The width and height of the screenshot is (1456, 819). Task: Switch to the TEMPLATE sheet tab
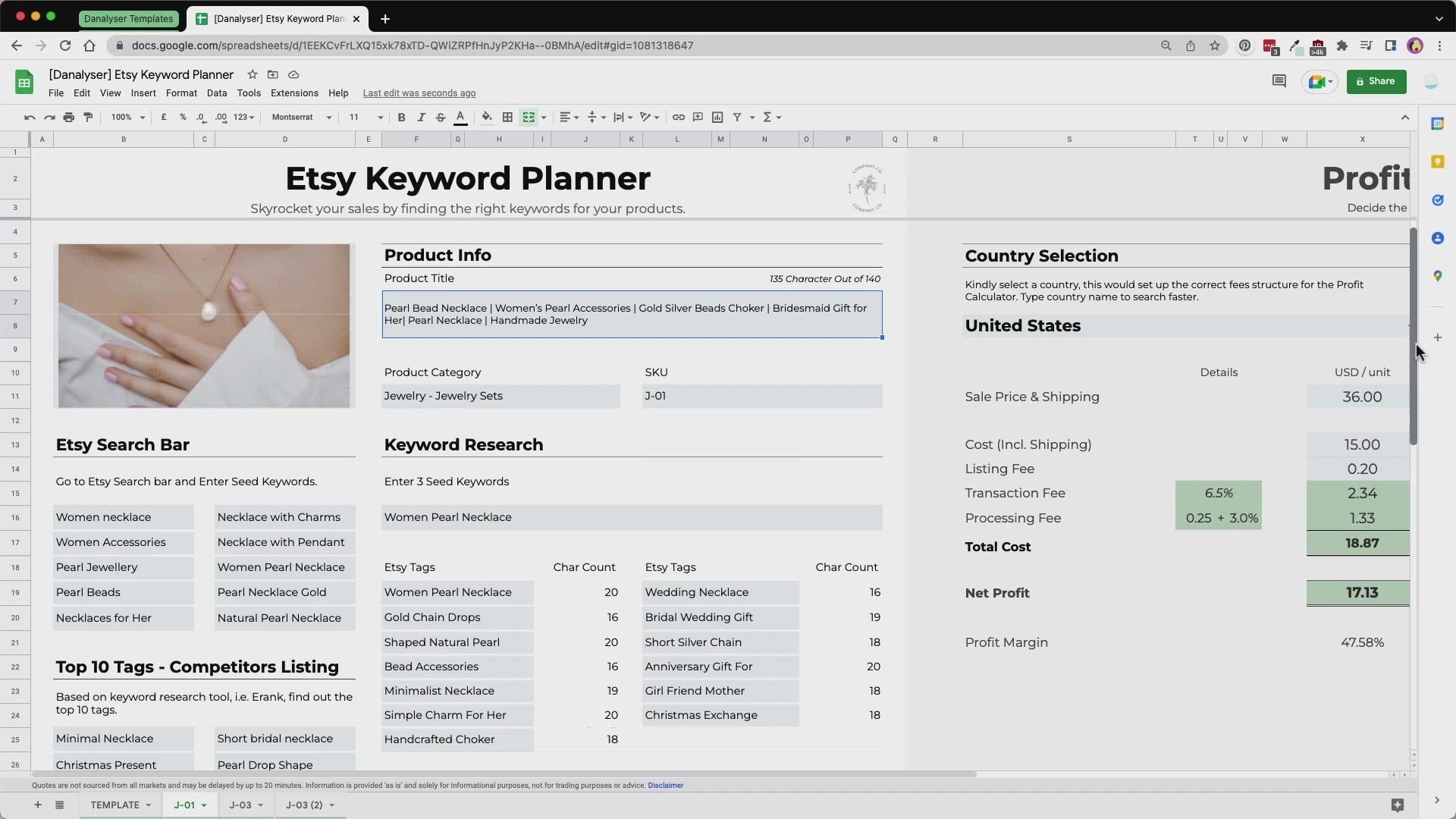coord(115,805)
